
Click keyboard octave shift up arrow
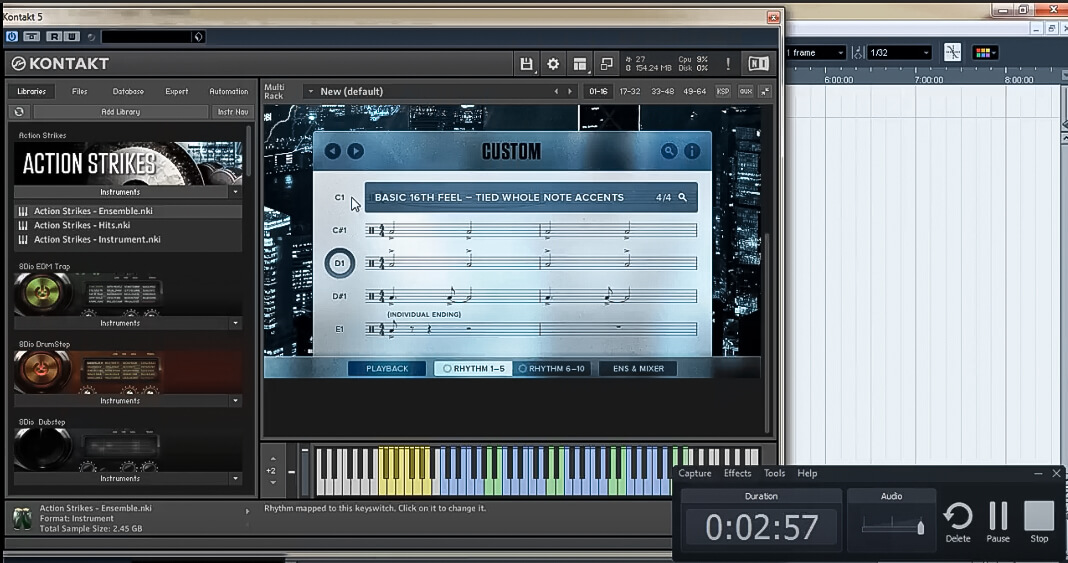pos(273,458)
